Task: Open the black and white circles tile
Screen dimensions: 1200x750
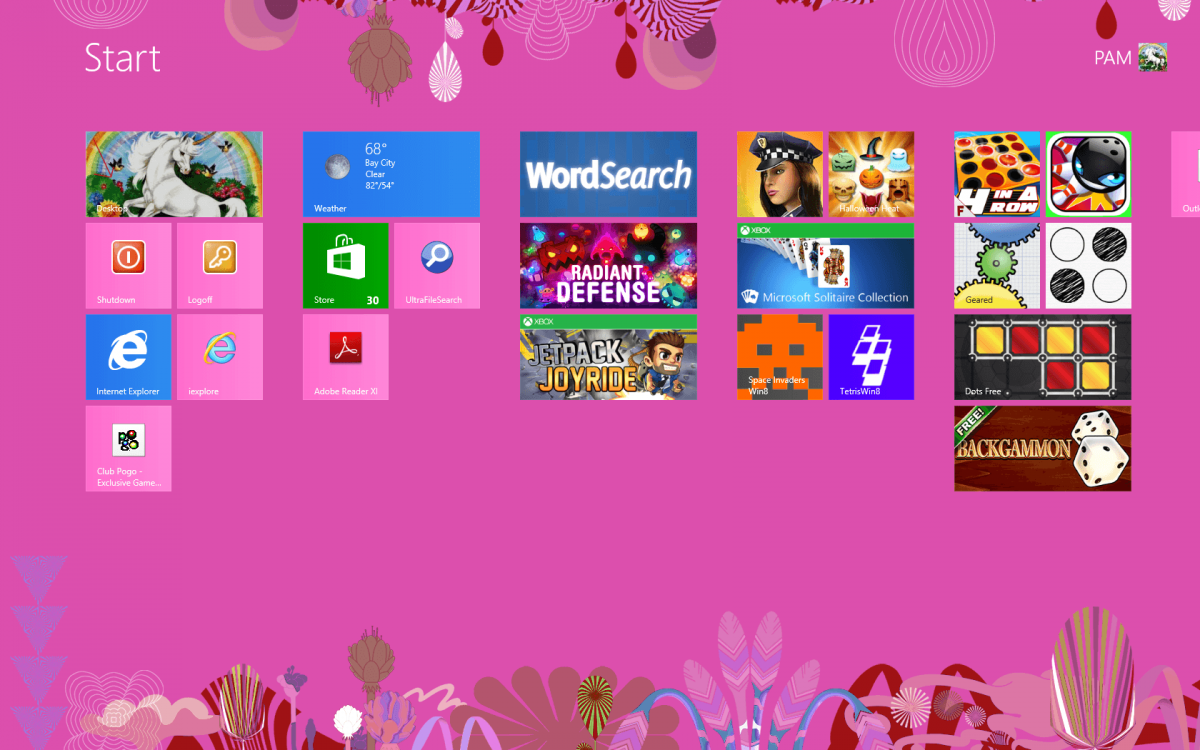Action: pos(1088,266)
